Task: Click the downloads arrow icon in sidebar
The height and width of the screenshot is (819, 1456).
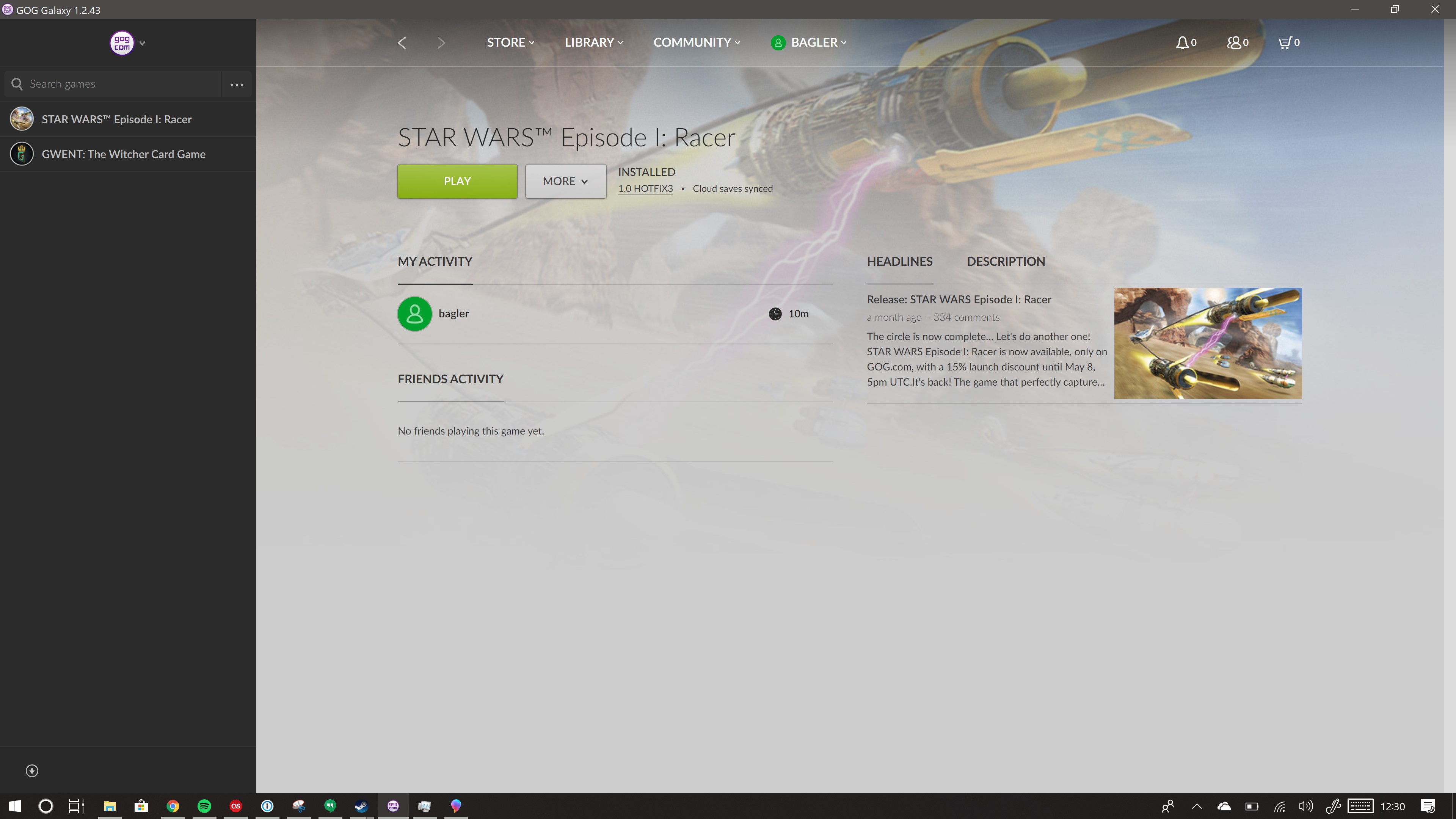Action: [31, 770]
